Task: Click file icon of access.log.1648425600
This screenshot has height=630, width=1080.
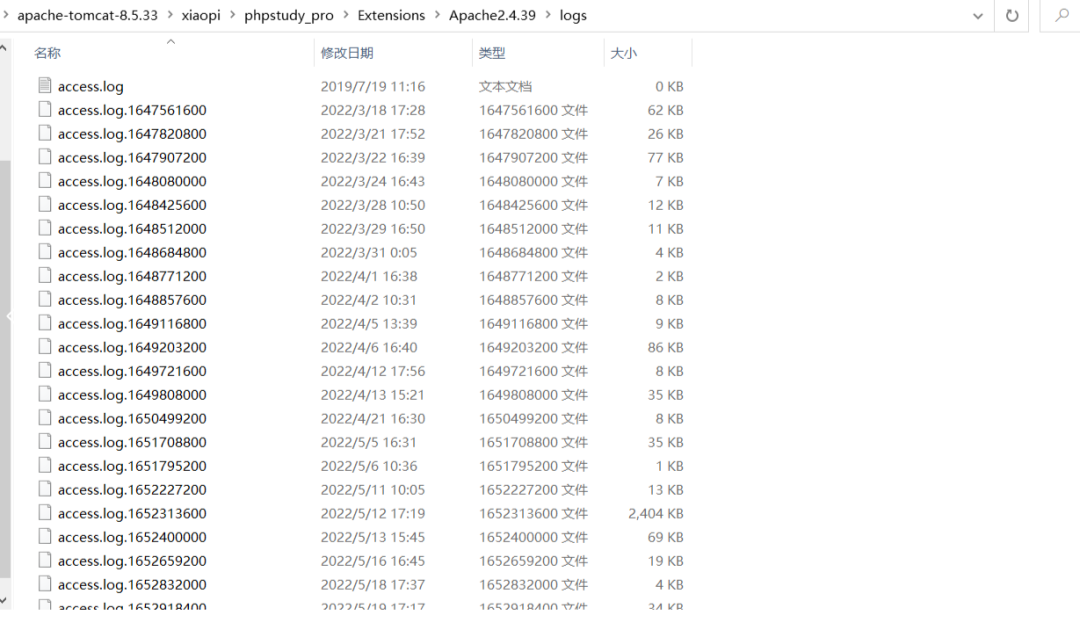Action: click(45, 204)
